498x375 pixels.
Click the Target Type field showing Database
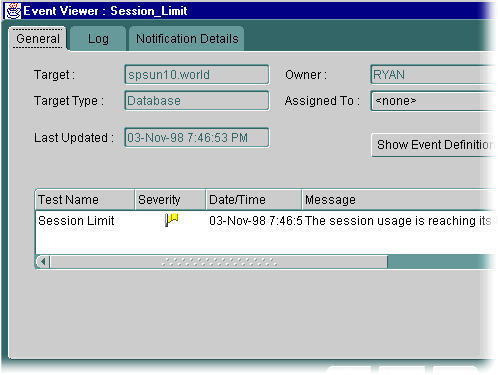tap(197, 100)
